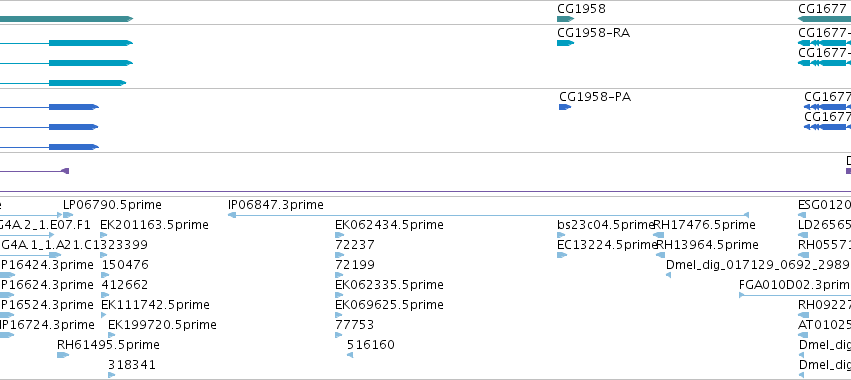Screen dimensions: 851x380
Task: Click the Dmel_dig_017129_0692_2989 feature arrow
Action: (x=668, y=275)
